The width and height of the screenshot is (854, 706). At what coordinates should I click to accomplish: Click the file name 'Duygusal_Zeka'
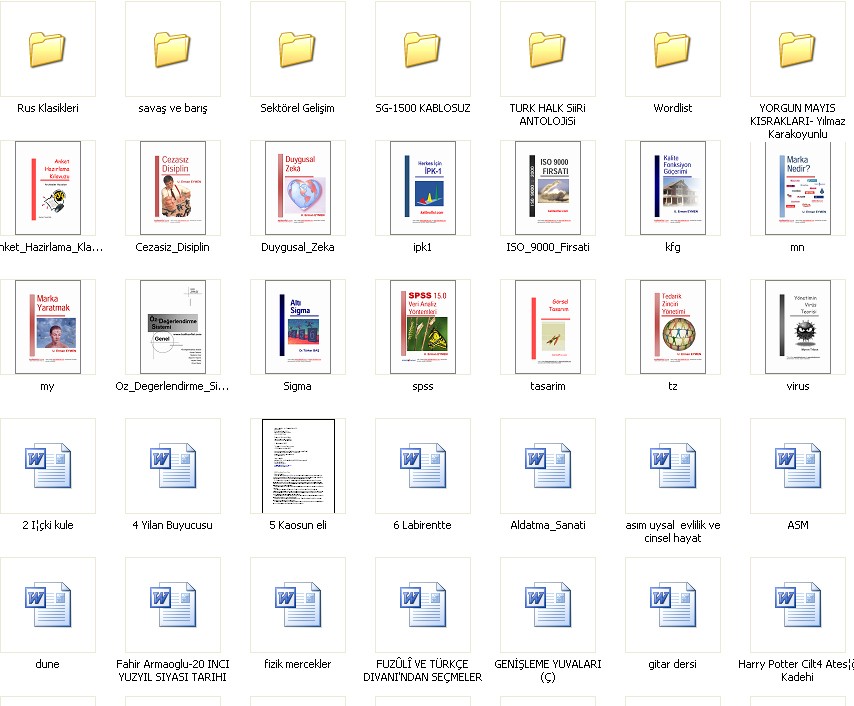[297, 247]
